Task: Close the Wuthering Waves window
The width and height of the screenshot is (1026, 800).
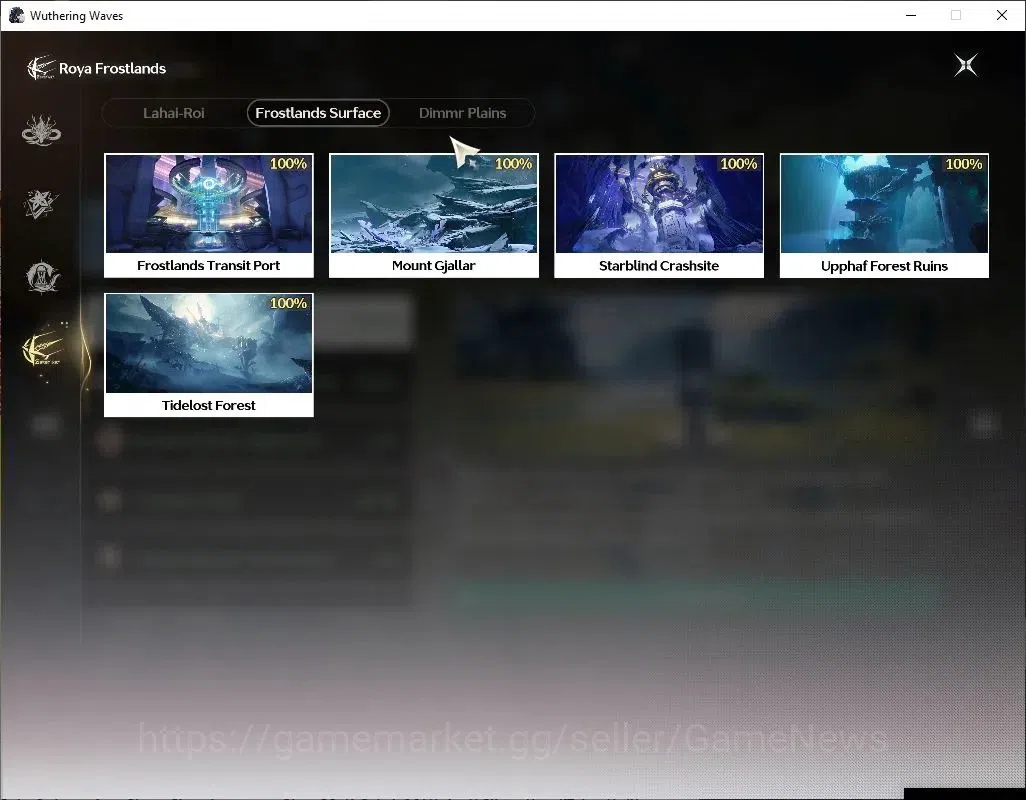Action: pos(1002,15)
